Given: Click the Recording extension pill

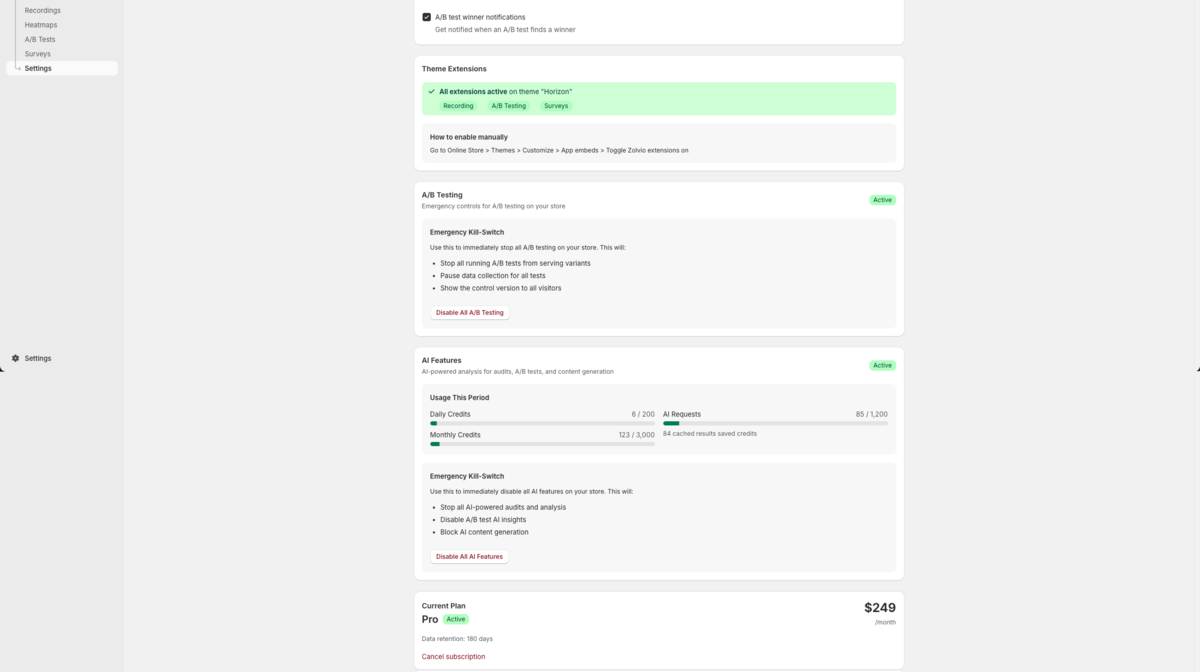Looking at the screenshot, I should [458, 105].
